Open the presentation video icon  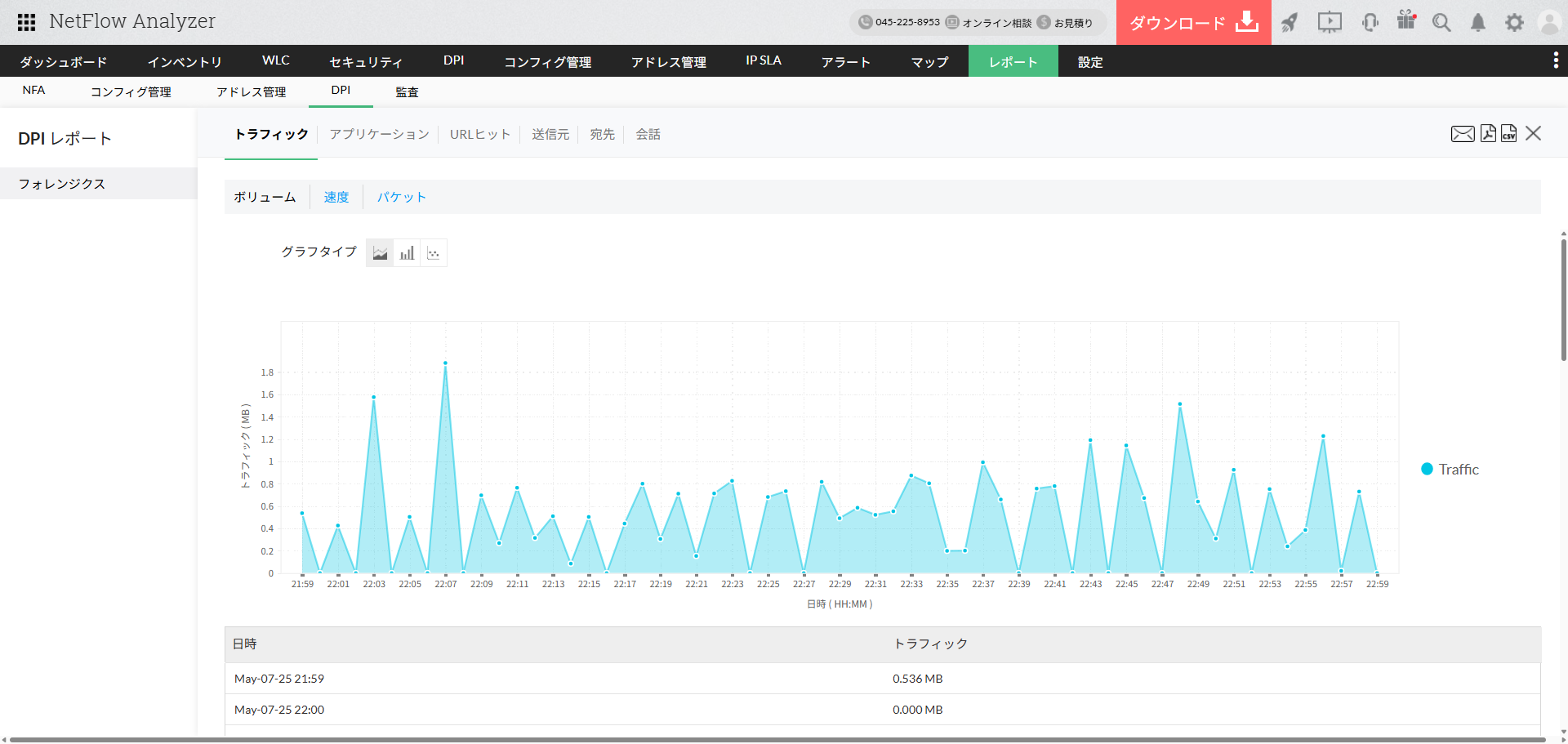pyautogui.click(x=1330, y=22)
